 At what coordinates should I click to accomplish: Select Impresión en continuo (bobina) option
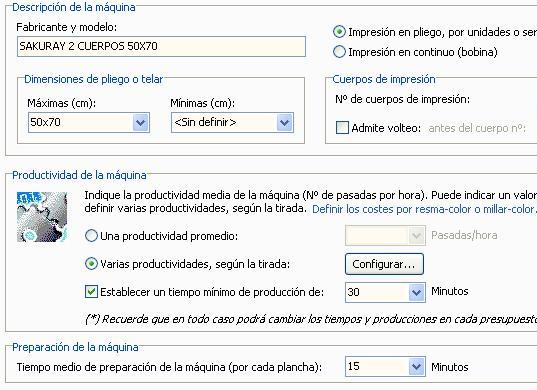[339, 52]
